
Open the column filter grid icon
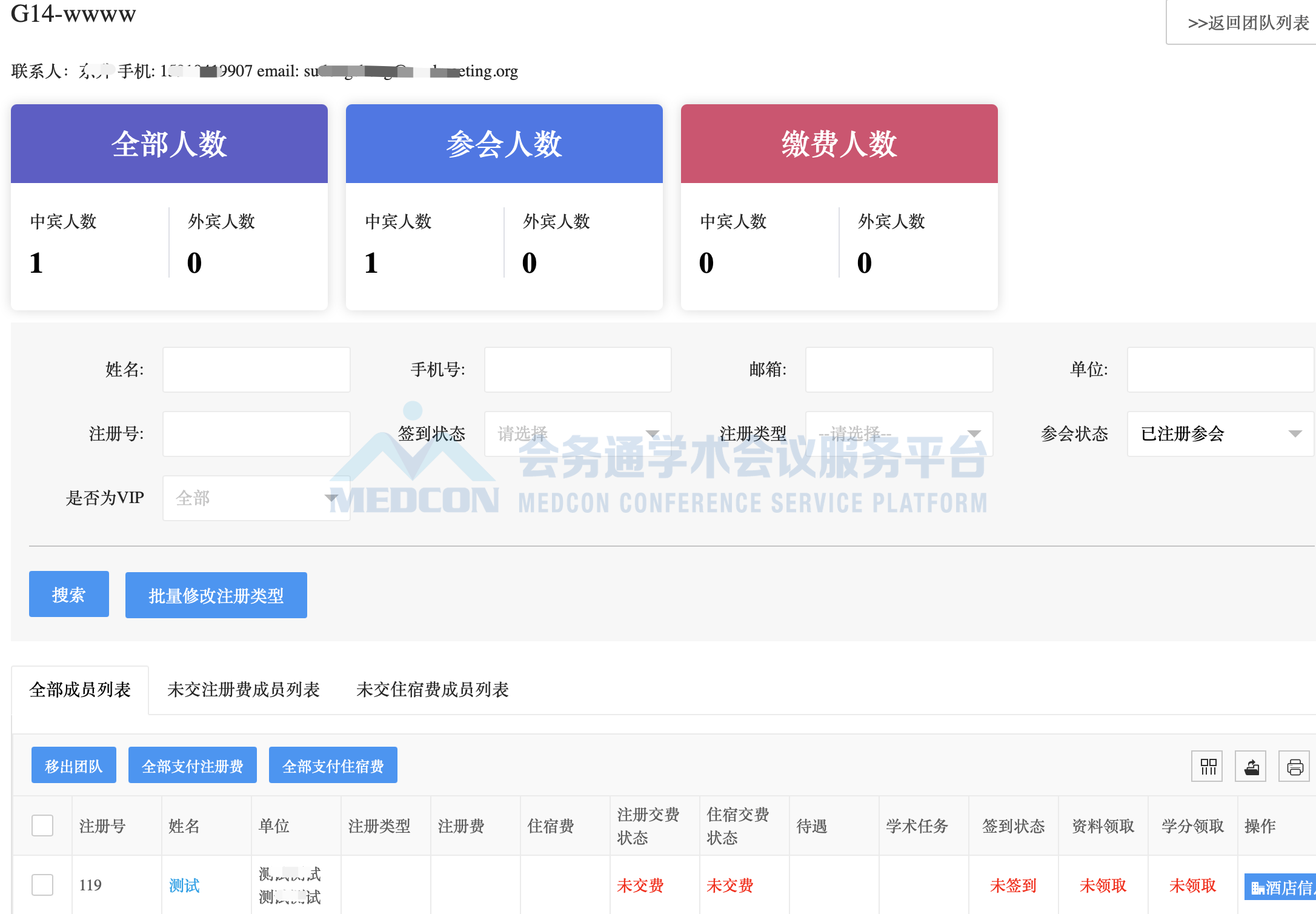1208,766
